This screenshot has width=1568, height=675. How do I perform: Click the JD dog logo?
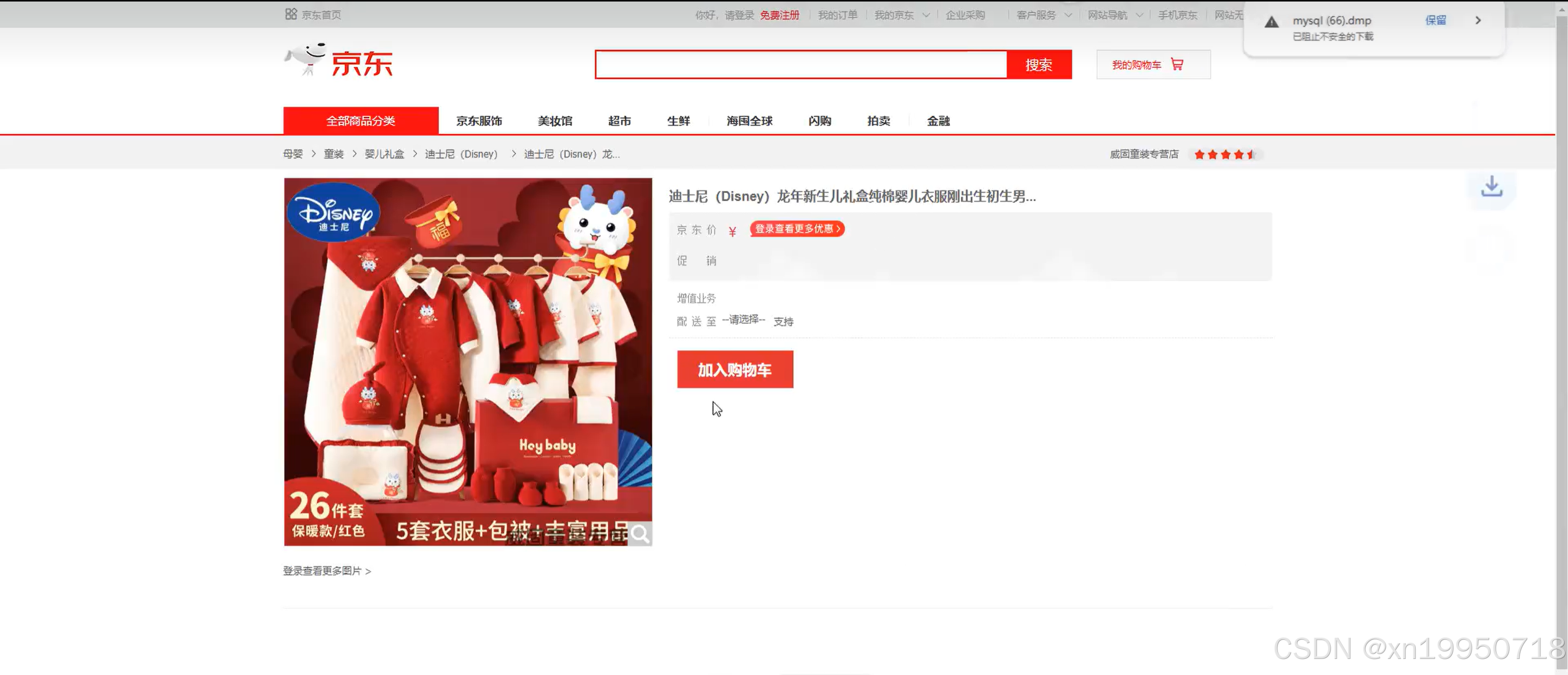[338, 60]
